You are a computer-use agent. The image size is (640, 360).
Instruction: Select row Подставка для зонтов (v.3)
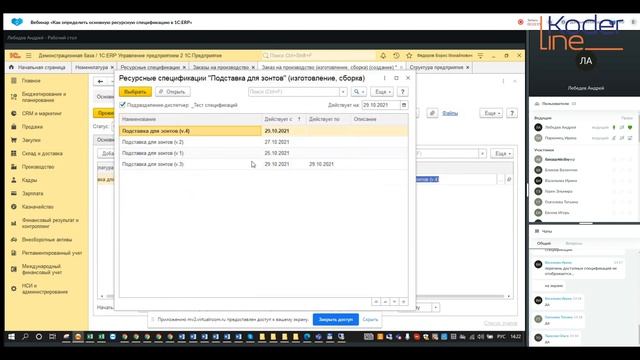263,164
